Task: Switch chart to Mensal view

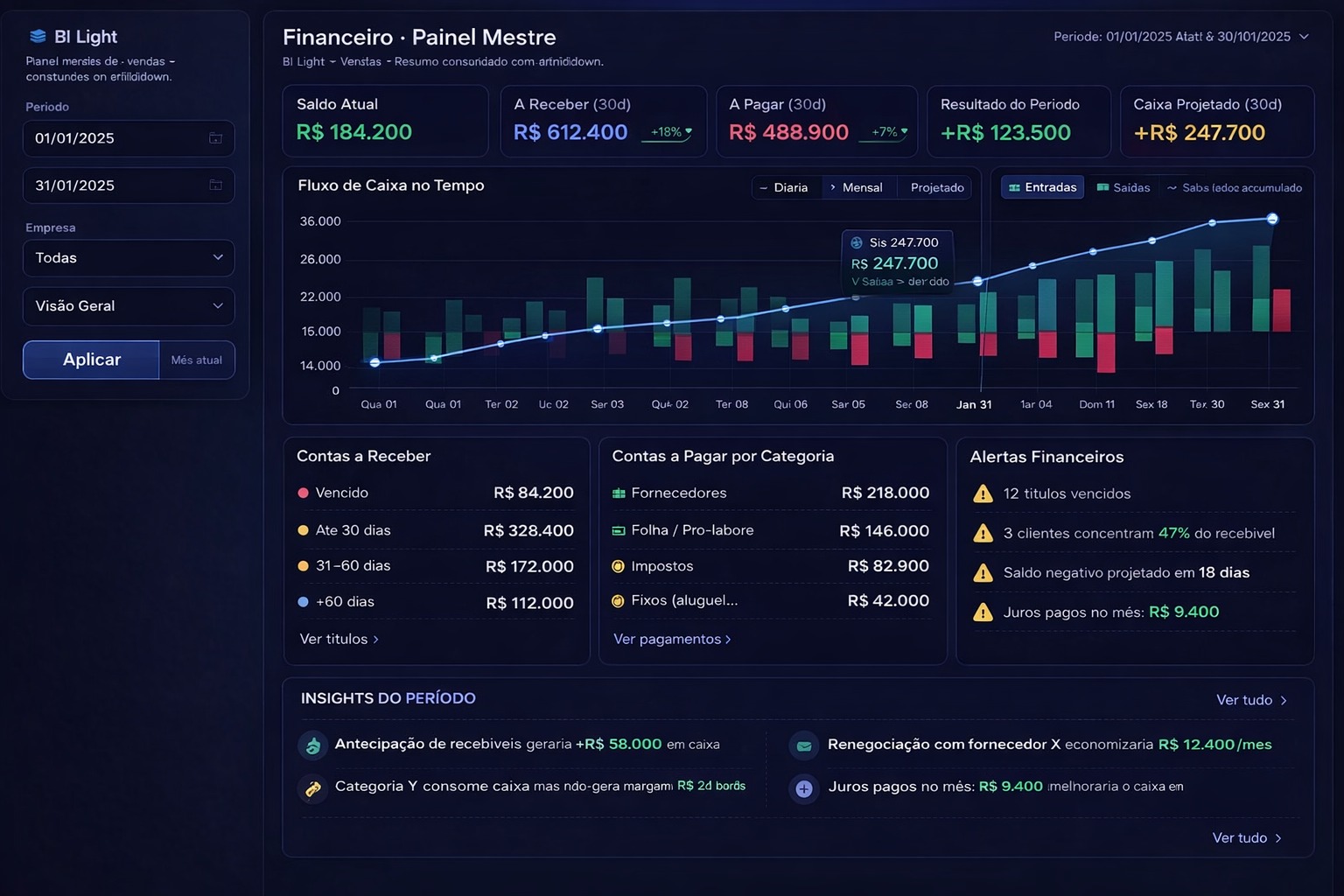Action: [857, 187]
